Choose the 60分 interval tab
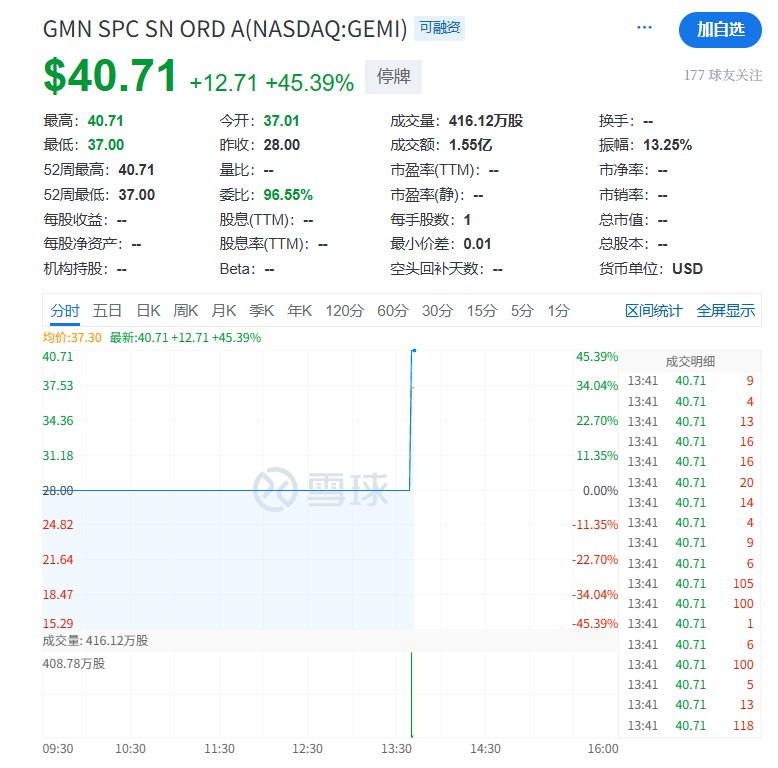The image size is (778, 768). [393, 311]
